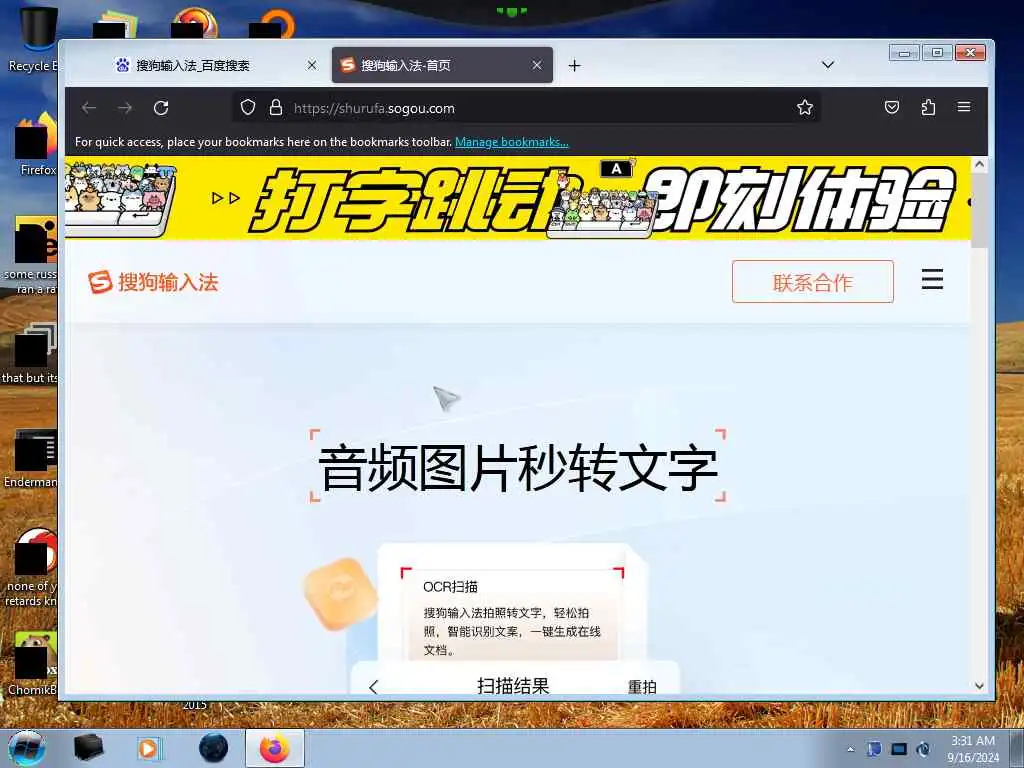1024x768 pixels.
Task: Open the clock showing 3:31 AM
Action: [x=973, y=749]
